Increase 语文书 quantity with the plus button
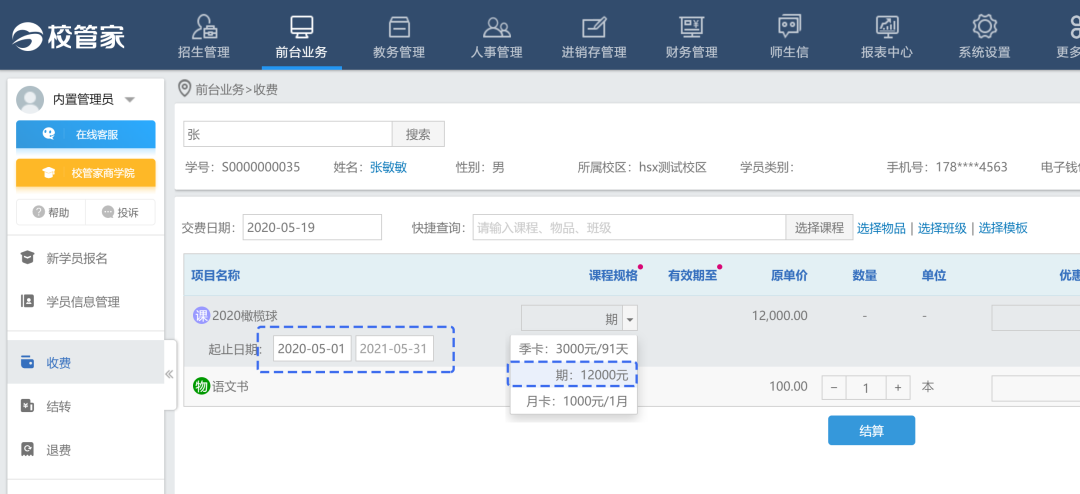Screen dimensions: 1080x494 (x=900, y=387)
